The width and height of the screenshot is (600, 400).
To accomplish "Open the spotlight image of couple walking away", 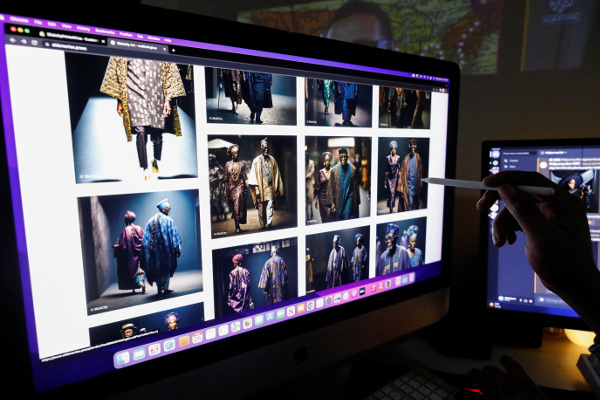I will 140,251.
